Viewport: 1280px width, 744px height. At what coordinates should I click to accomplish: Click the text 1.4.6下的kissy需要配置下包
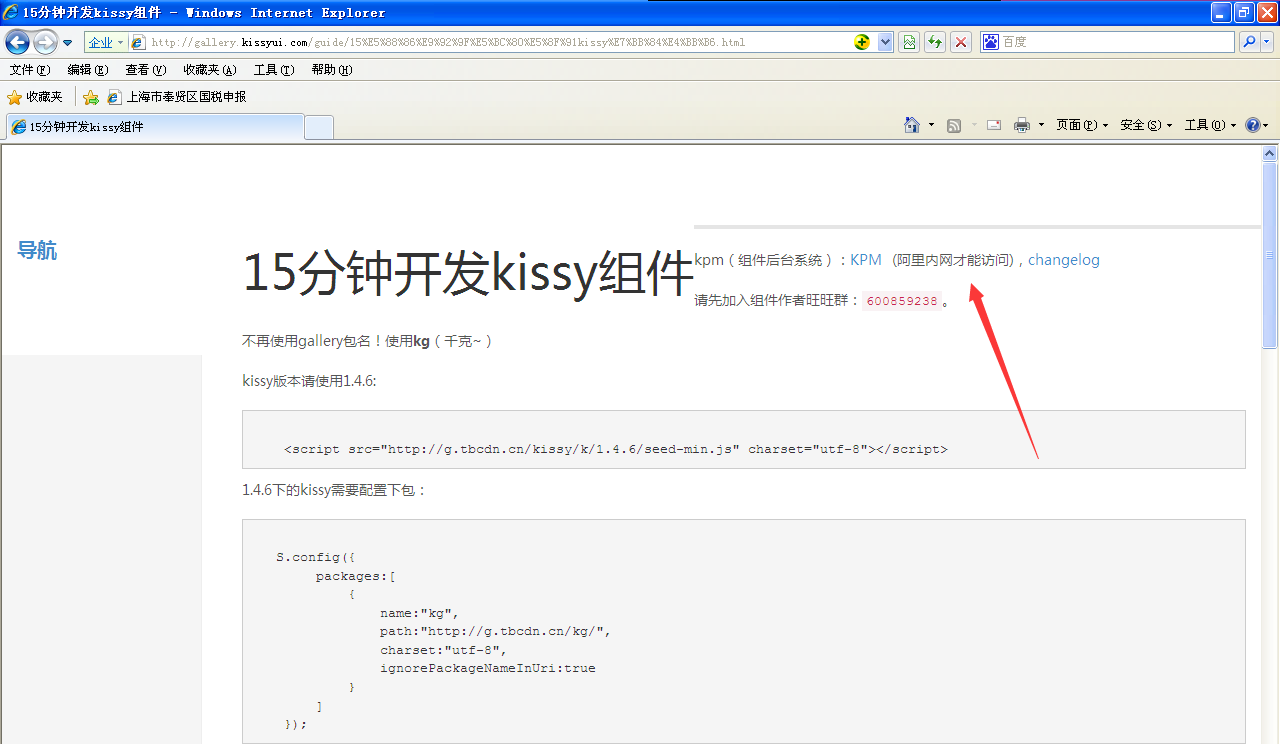coord(335,490)
